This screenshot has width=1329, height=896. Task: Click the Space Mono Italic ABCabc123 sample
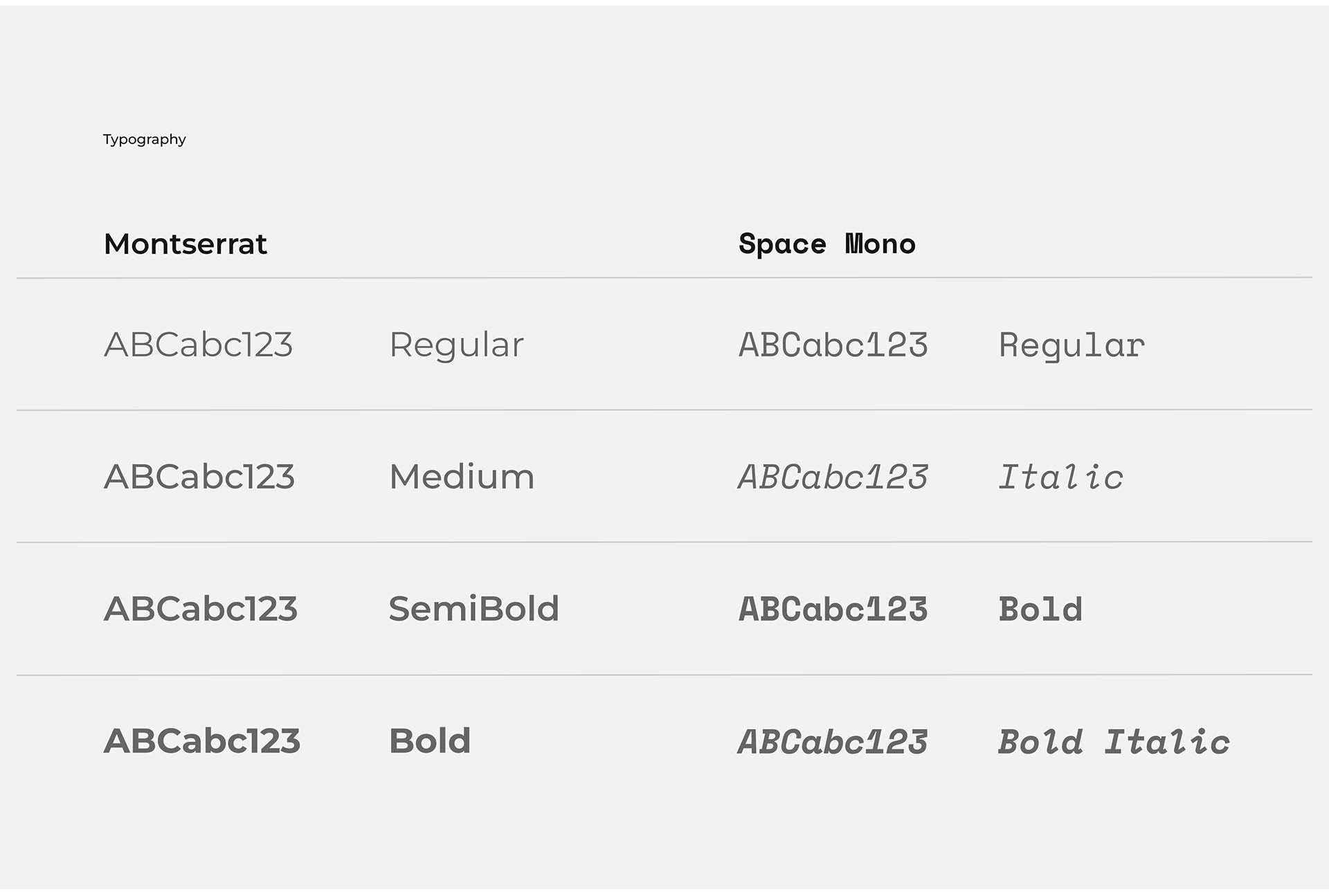coord(833,477)
